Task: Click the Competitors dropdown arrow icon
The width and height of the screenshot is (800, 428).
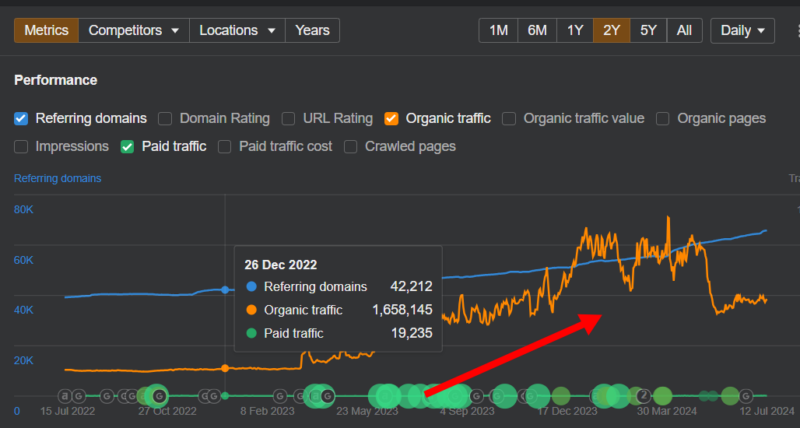Action: click(175, 31)
